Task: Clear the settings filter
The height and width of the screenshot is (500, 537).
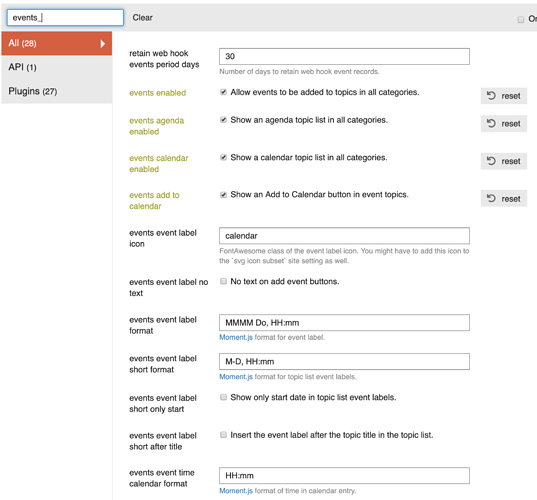Action: tap(142, 17)
